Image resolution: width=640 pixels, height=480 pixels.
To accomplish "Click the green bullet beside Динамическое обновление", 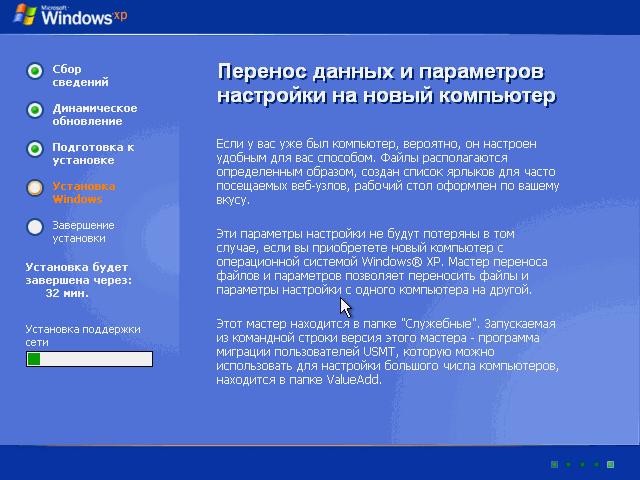I will pos(35,110).
